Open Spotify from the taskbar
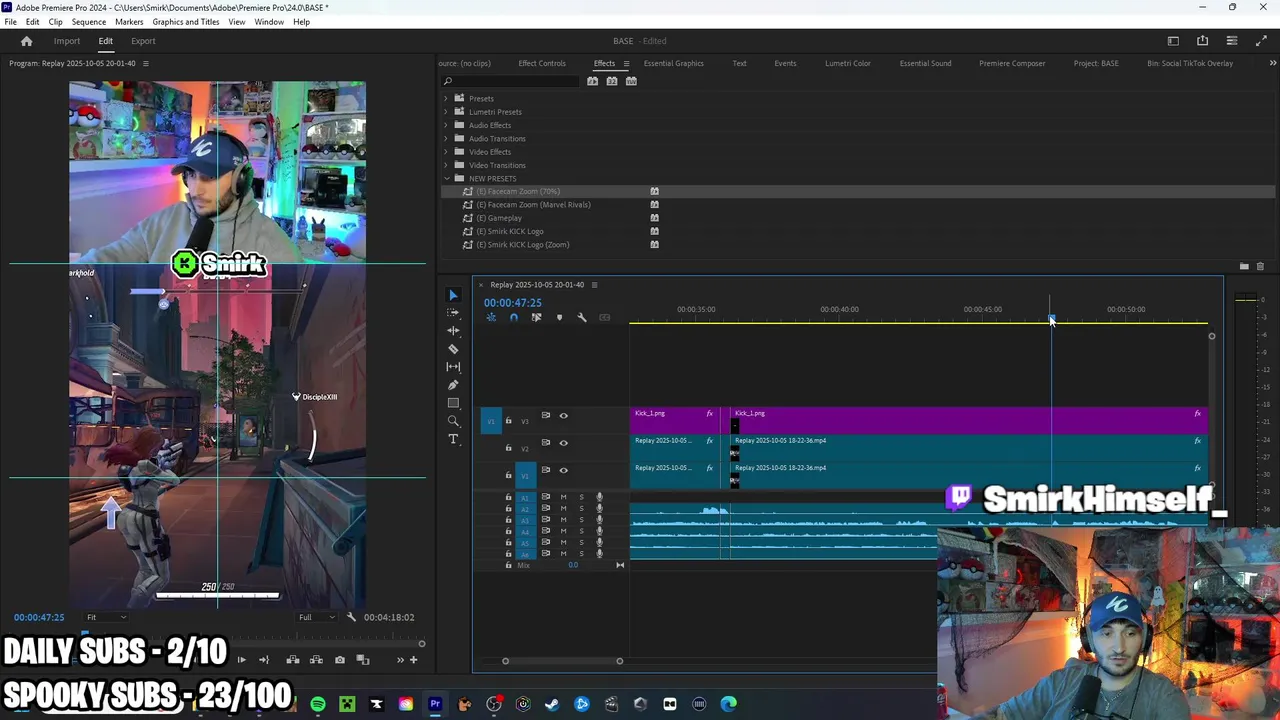 click(318, 704)
